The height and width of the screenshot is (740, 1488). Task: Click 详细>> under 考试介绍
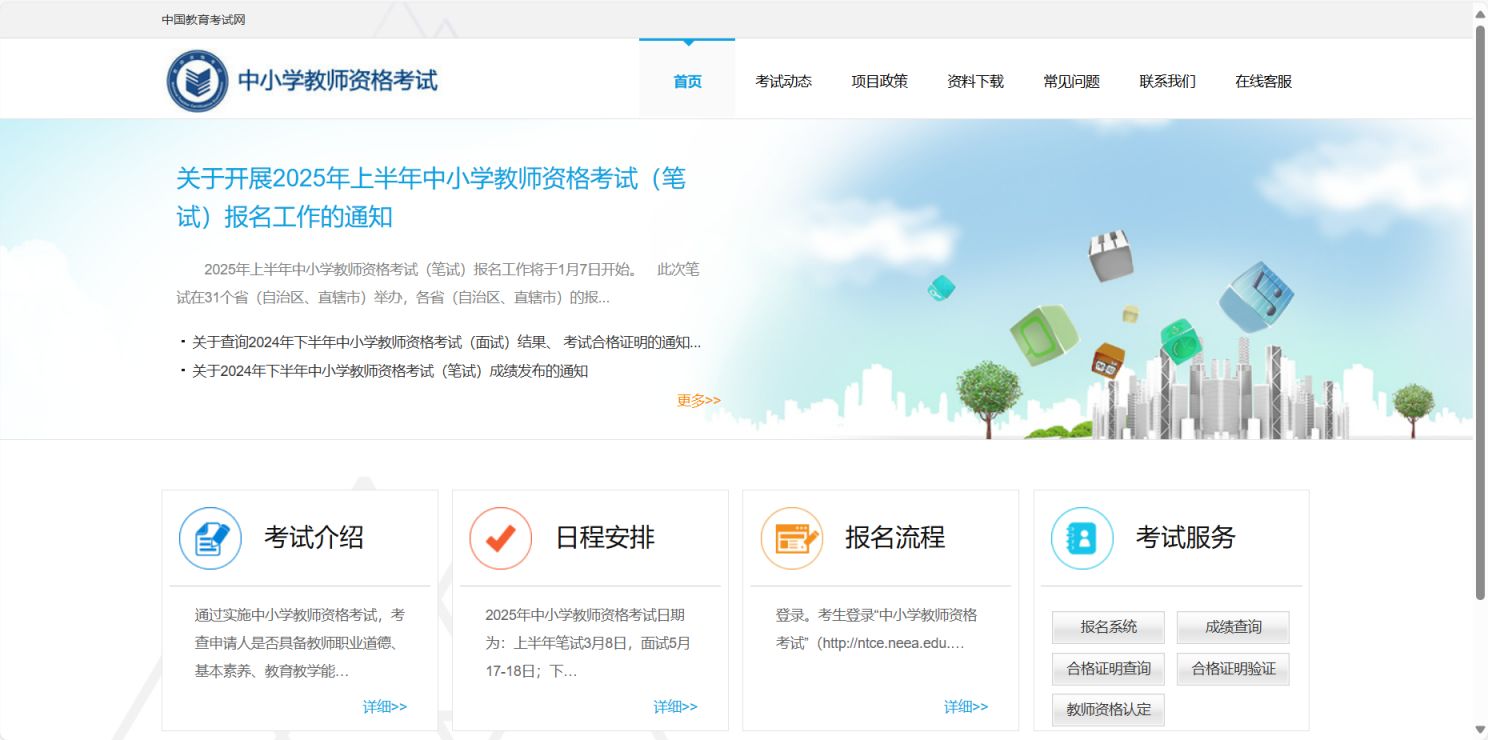tap(384, 706)
